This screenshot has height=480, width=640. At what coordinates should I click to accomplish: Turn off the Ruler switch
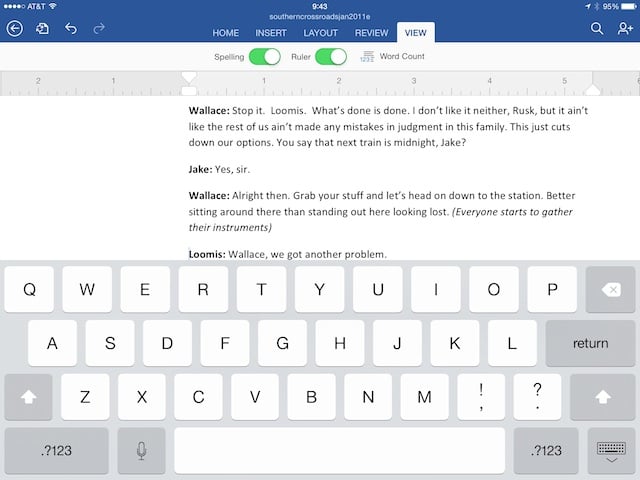point(331,57)
